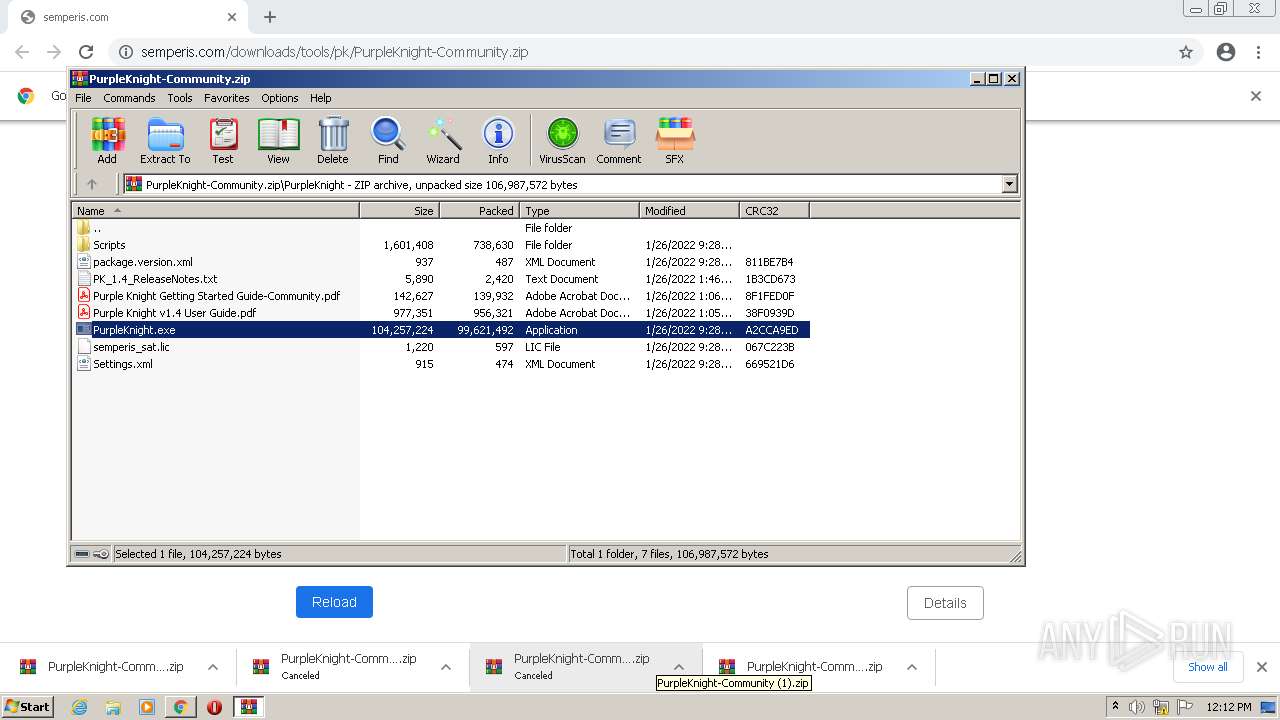Image resolution: width=1280 pixels, height=720 pixels.
Task: Open the Help menu
Action: pyautogui.click(x=321, y=98)
